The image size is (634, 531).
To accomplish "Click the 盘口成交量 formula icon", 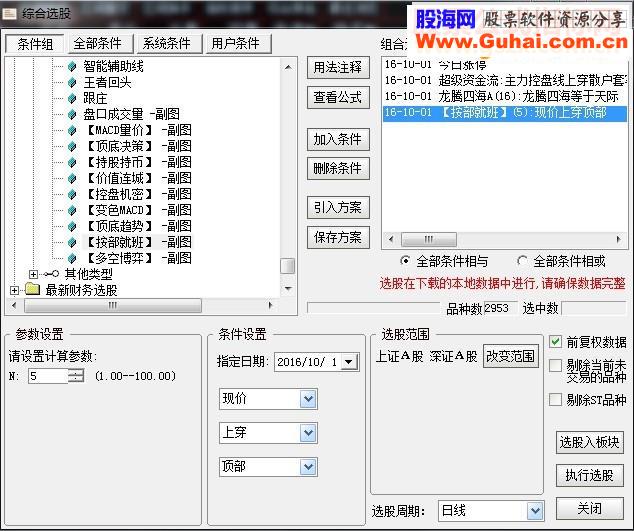I will (72, 114).
